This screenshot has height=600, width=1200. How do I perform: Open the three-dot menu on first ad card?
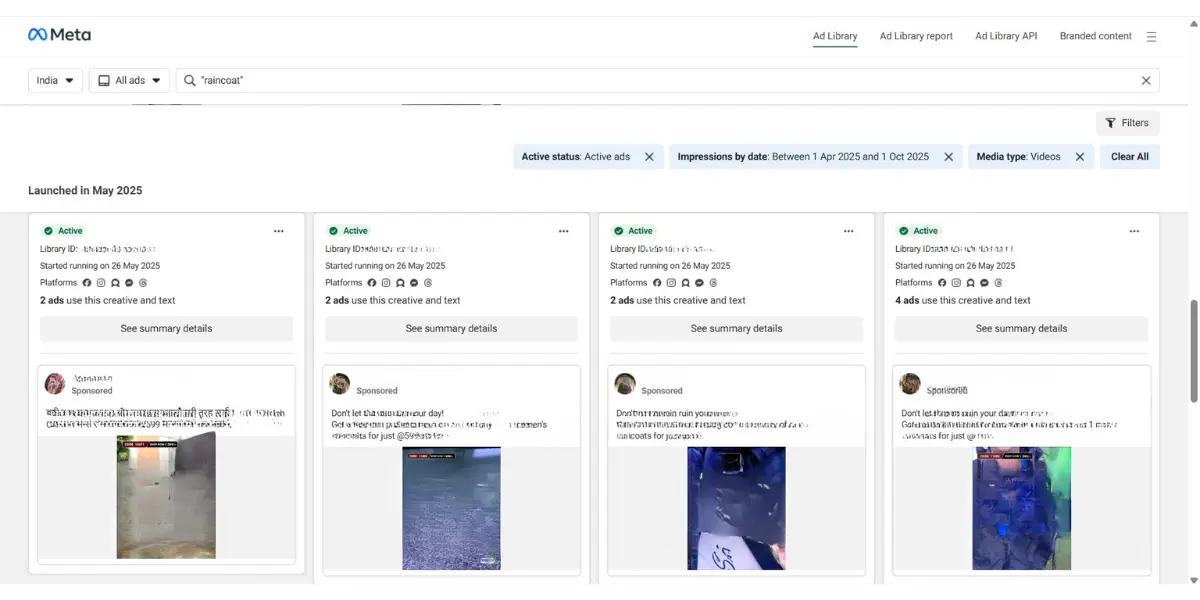coord(279,230)
